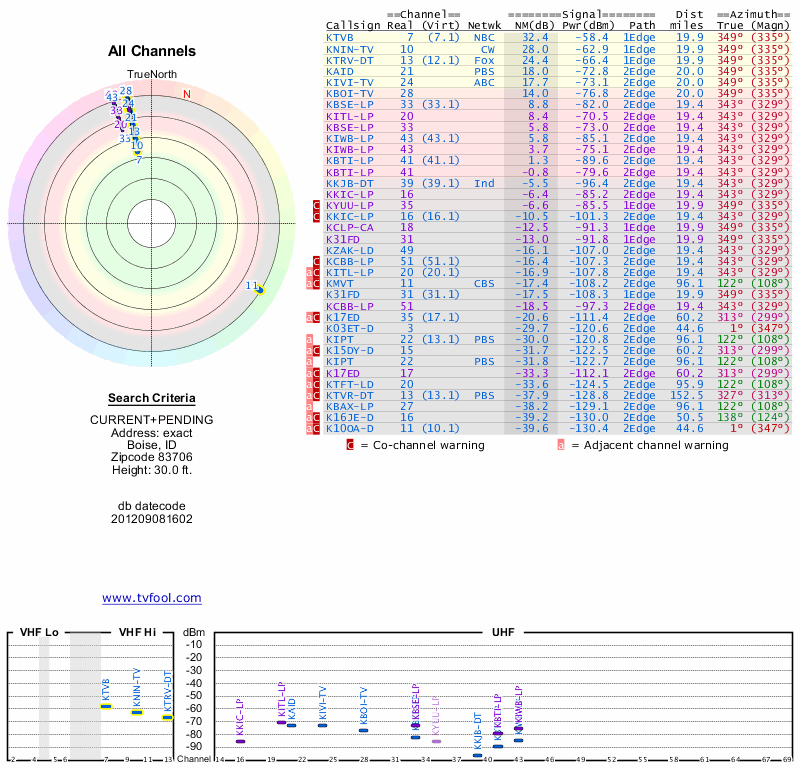Click the warning icon next to K10OA-D
800x768 pixels.
pyautogui.click(x=317, y=428)
